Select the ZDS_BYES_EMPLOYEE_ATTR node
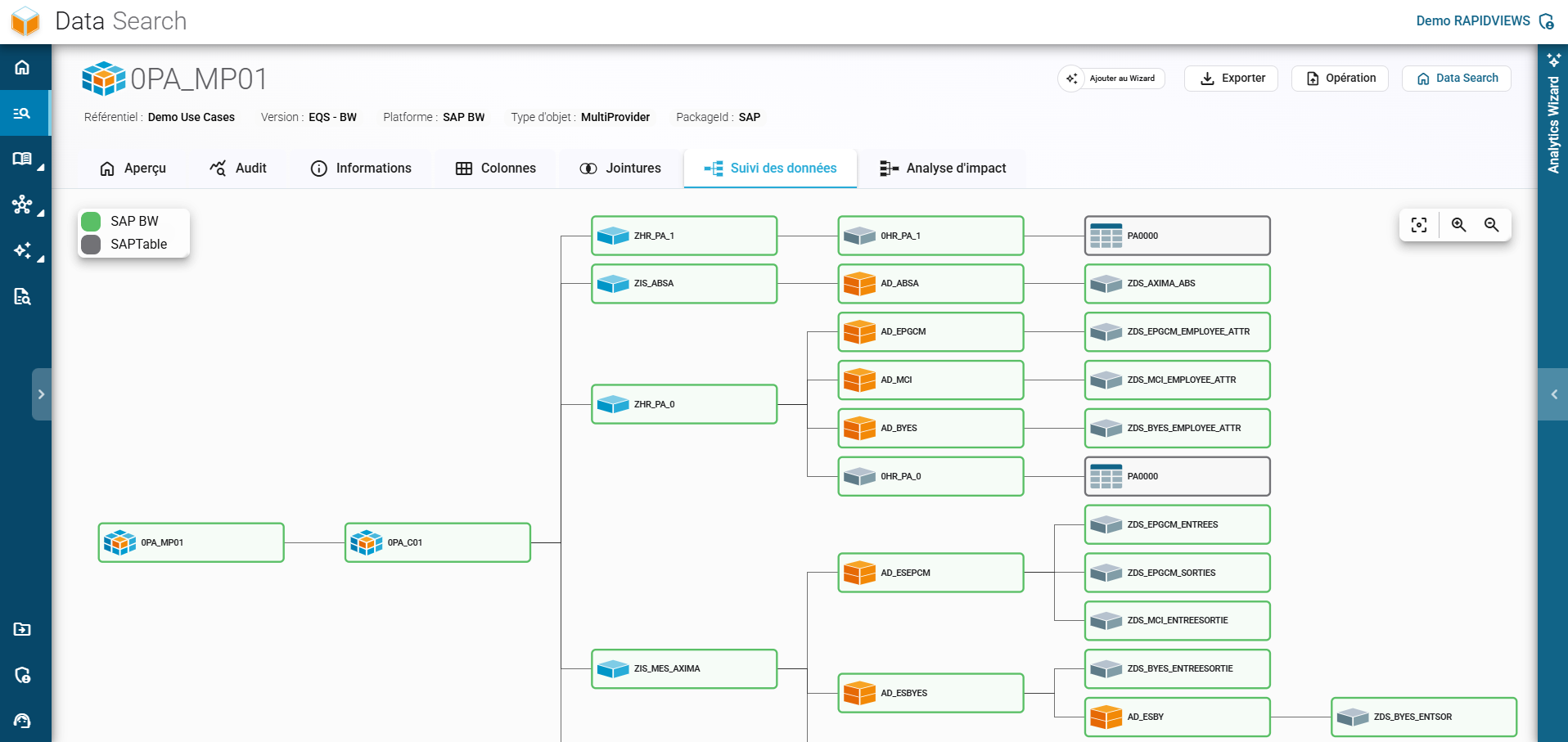Screen dimensions: 1568x742 pos(1178,428)
